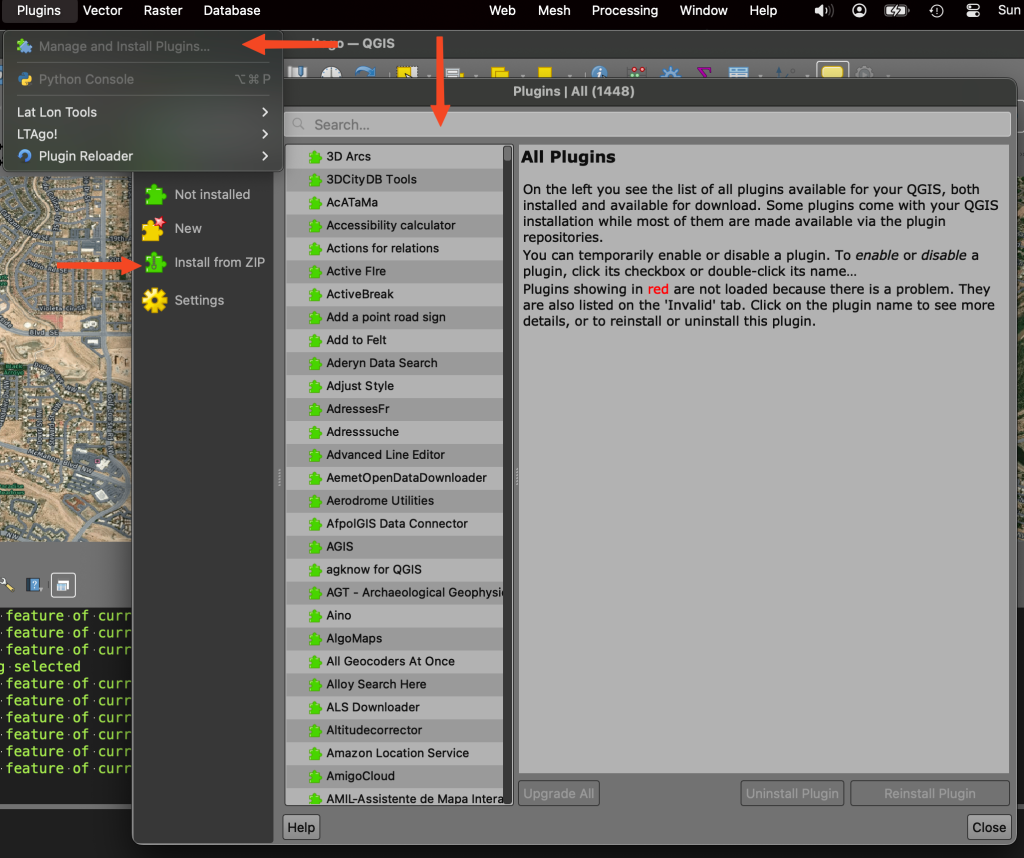Open macOS Control Center icon
Viewport: 1024px width, 858px height.
(x=973, y=10)
